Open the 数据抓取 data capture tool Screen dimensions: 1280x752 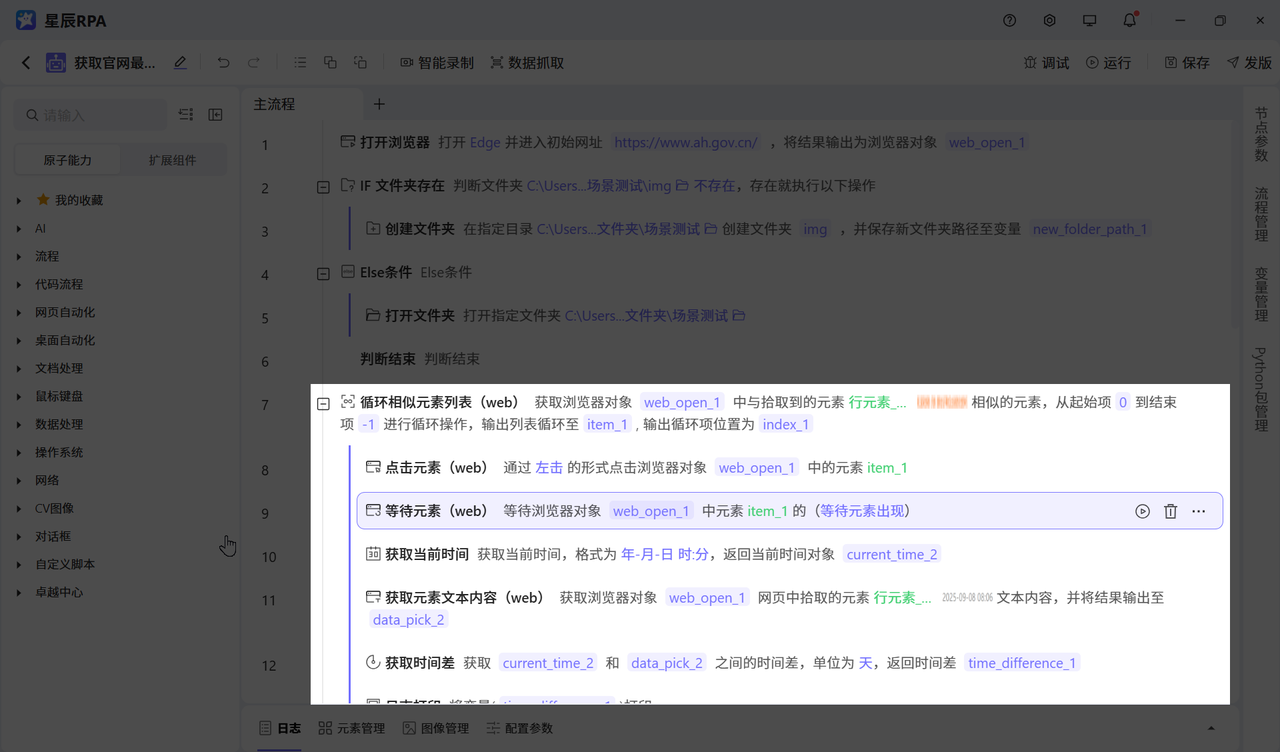[528, 62]
